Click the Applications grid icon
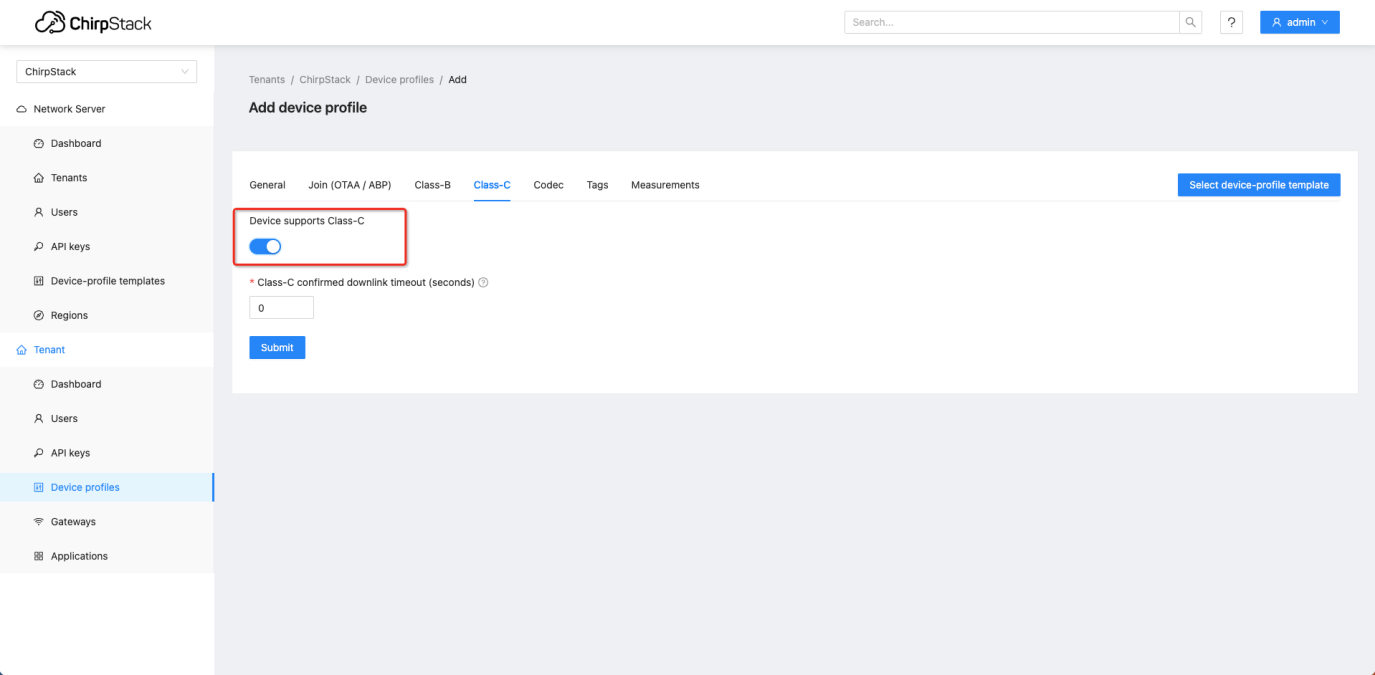This screenshot has width=1375, height=675. click(39, 556)
